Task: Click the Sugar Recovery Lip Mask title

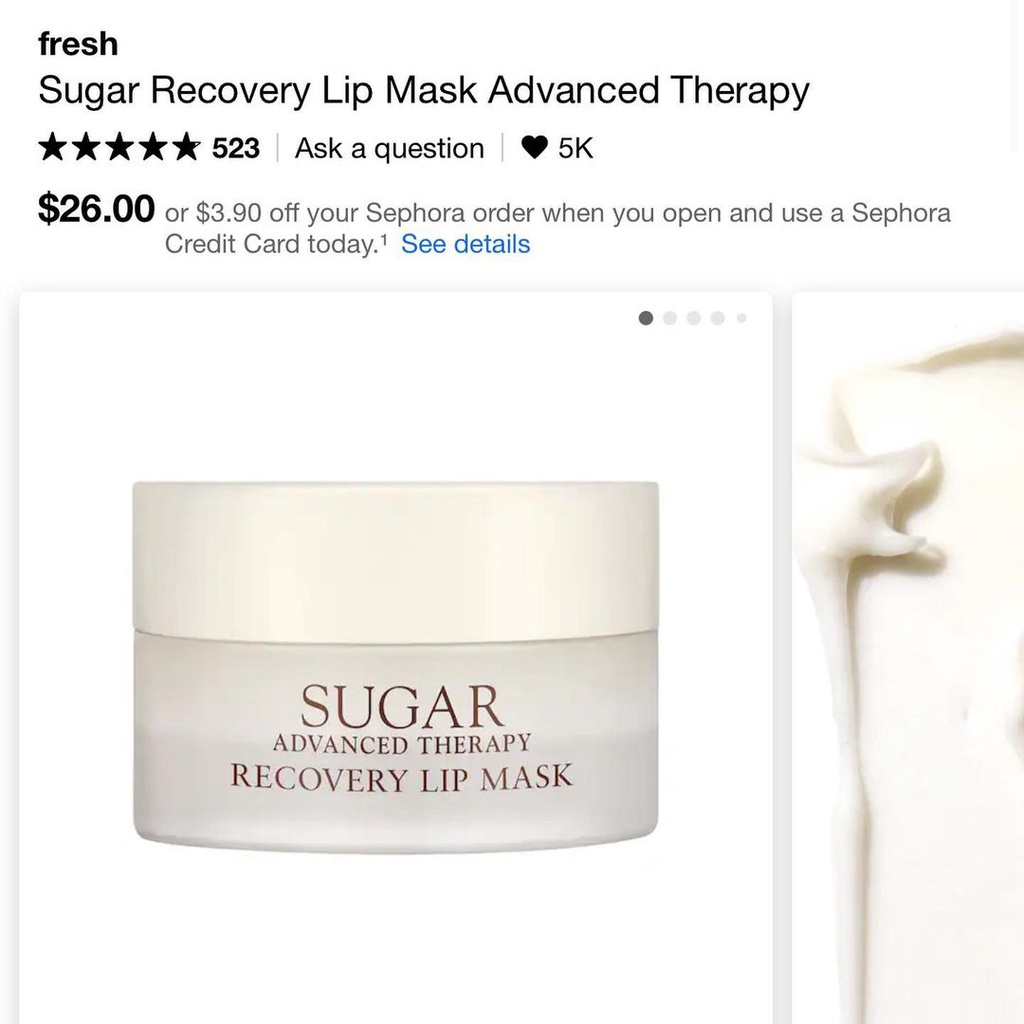Action: pyautogui.click(x=424, y=90)
